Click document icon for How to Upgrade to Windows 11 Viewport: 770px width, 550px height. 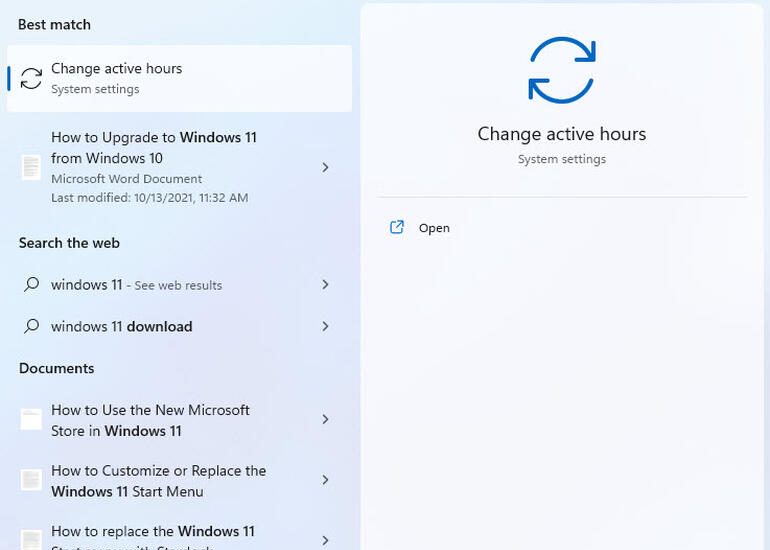(31, 167)
